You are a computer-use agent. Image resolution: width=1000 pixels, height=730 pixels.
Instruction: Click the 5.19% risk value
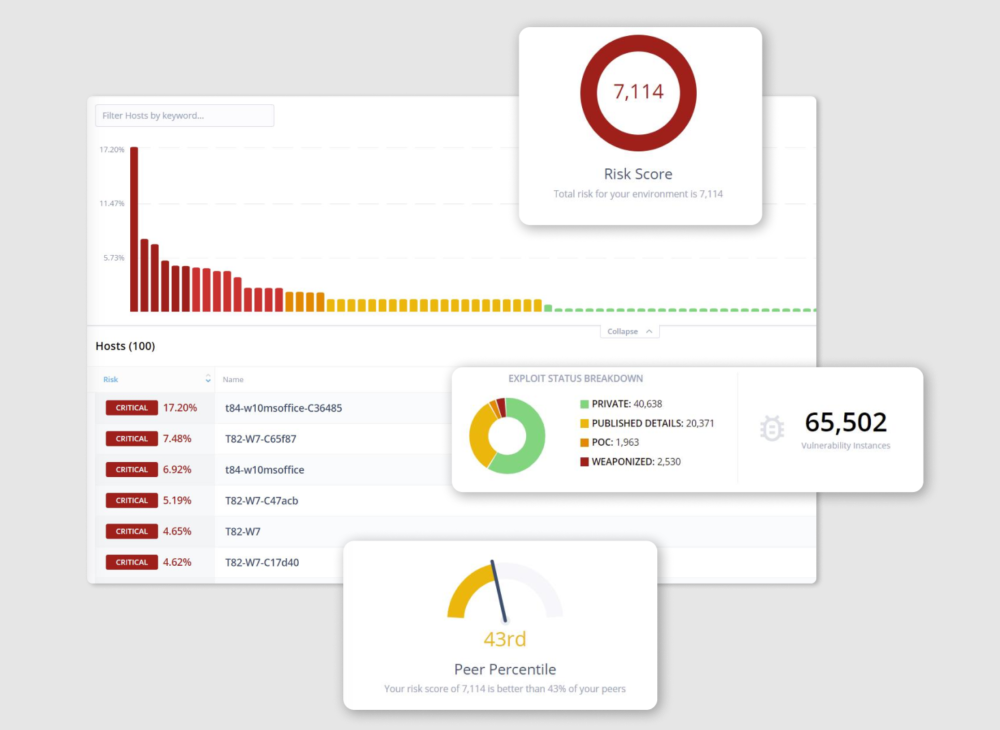tap(177, 500)
